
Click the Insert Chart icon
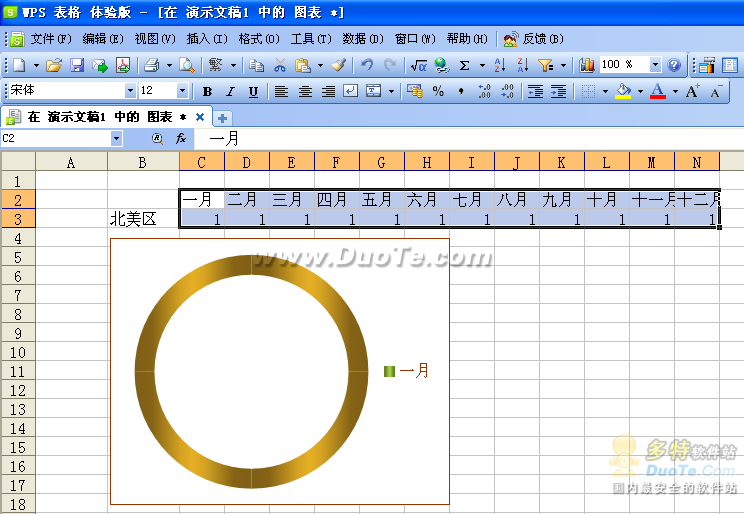[x=587, y=65]
